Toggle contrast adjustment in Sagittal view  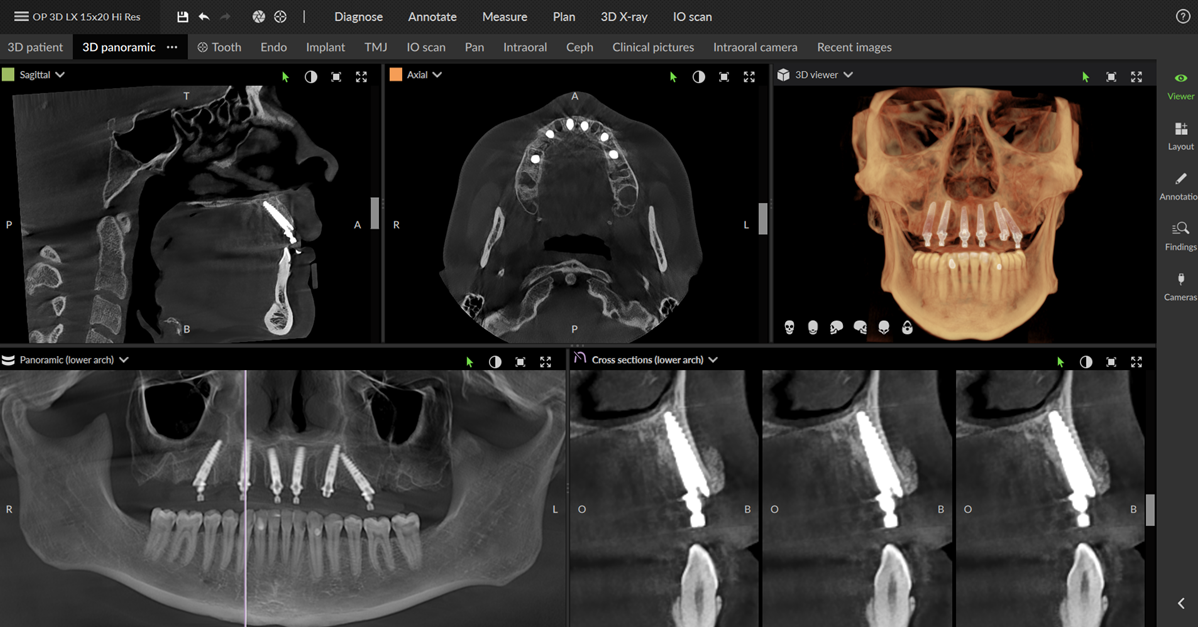click(x=311, y=77)
